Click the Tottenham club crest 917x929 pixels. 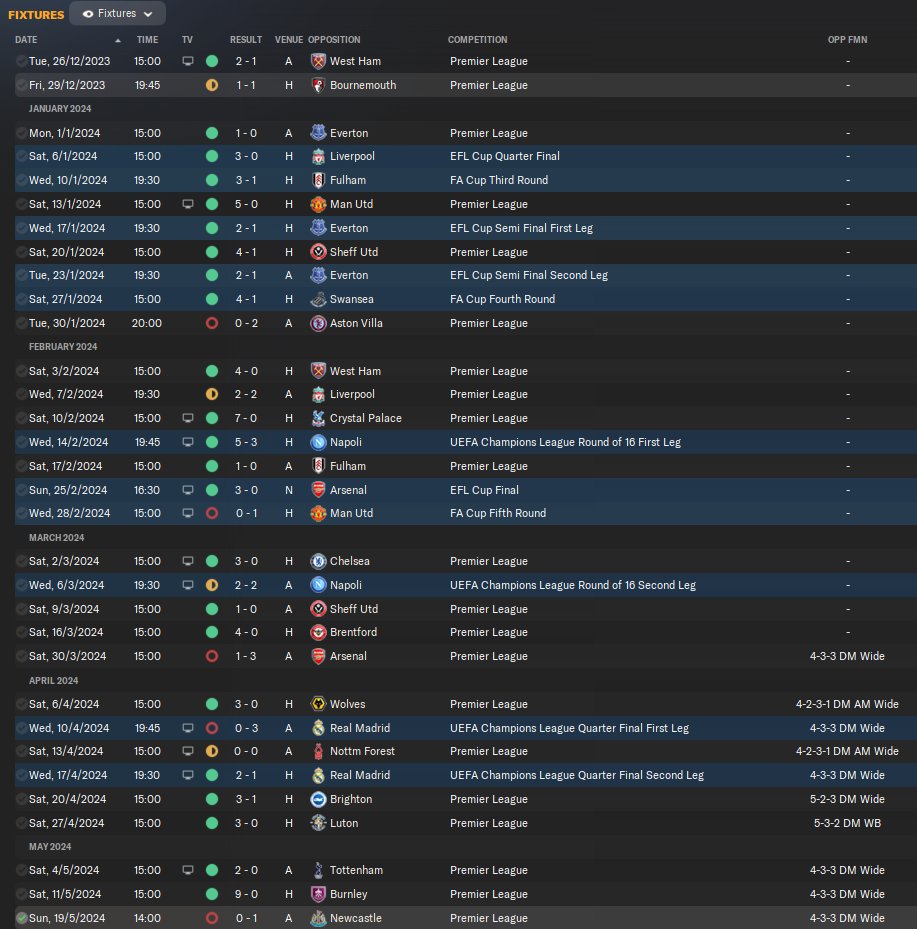click(318, 870)
